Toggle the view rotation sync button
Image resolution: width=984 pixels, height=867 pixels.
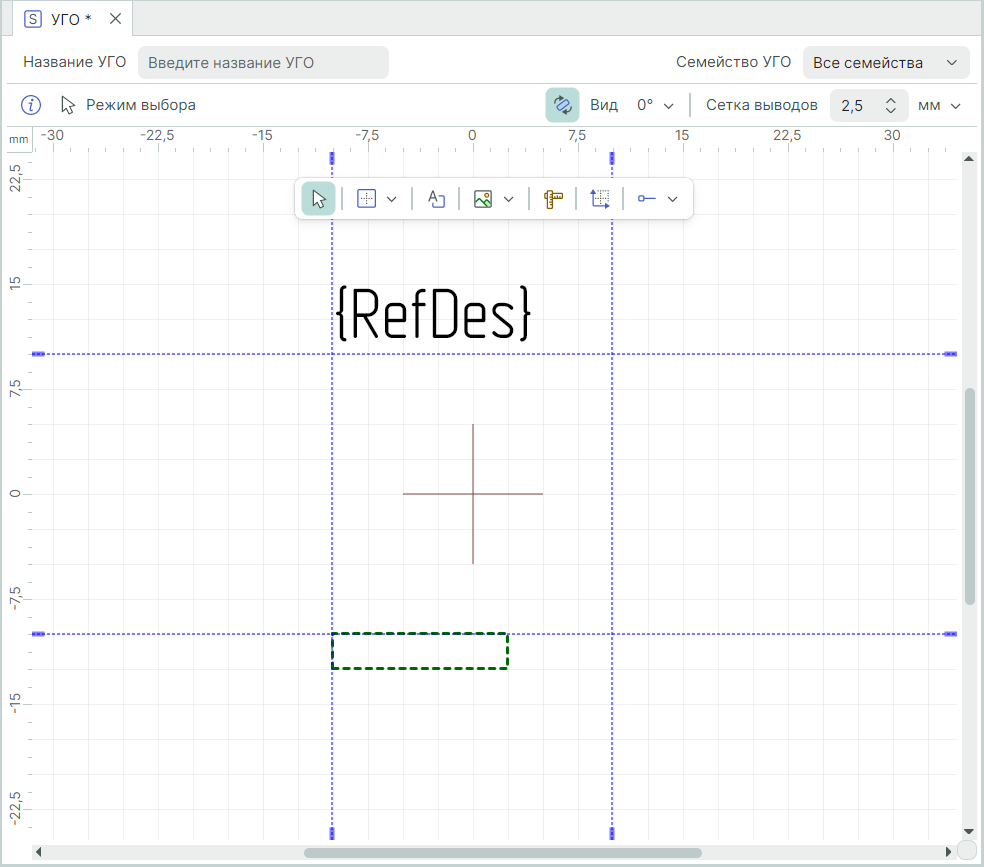point(562,105)
